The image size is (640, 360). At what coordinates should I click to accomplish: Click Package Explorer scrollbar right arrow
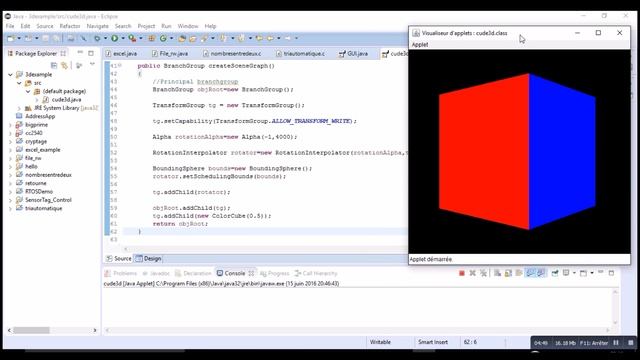click(x=95, y=330)
